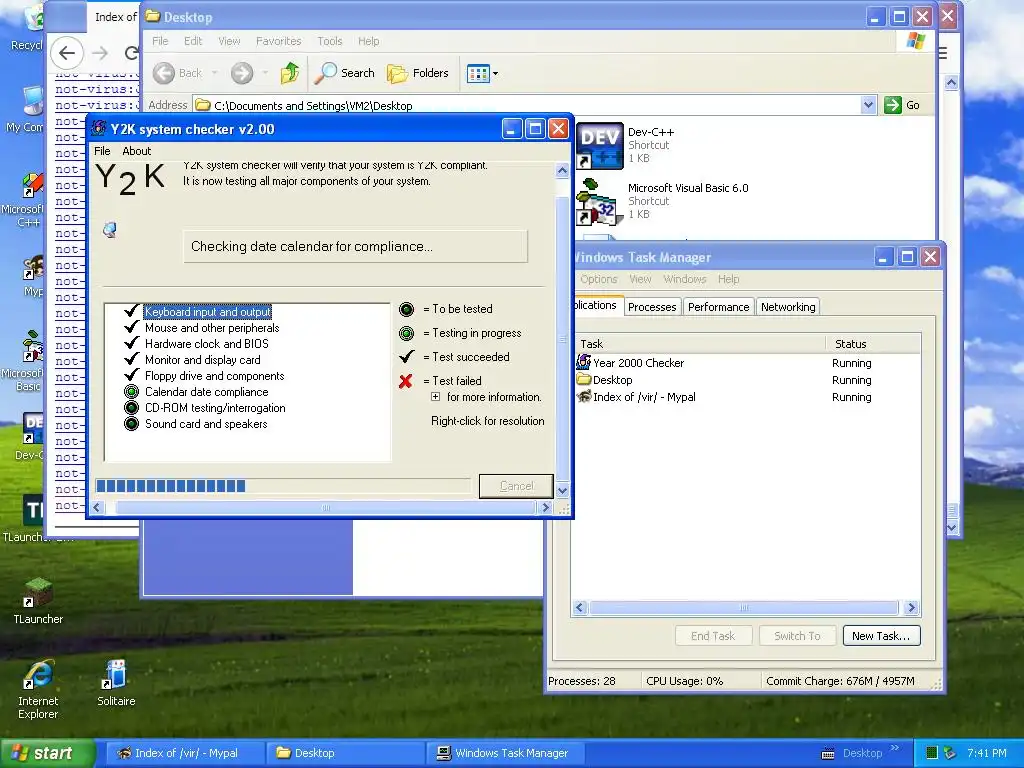Open Tools menu in Desktop explorer
Screen dimensions: 1024x768
(330, 41)
